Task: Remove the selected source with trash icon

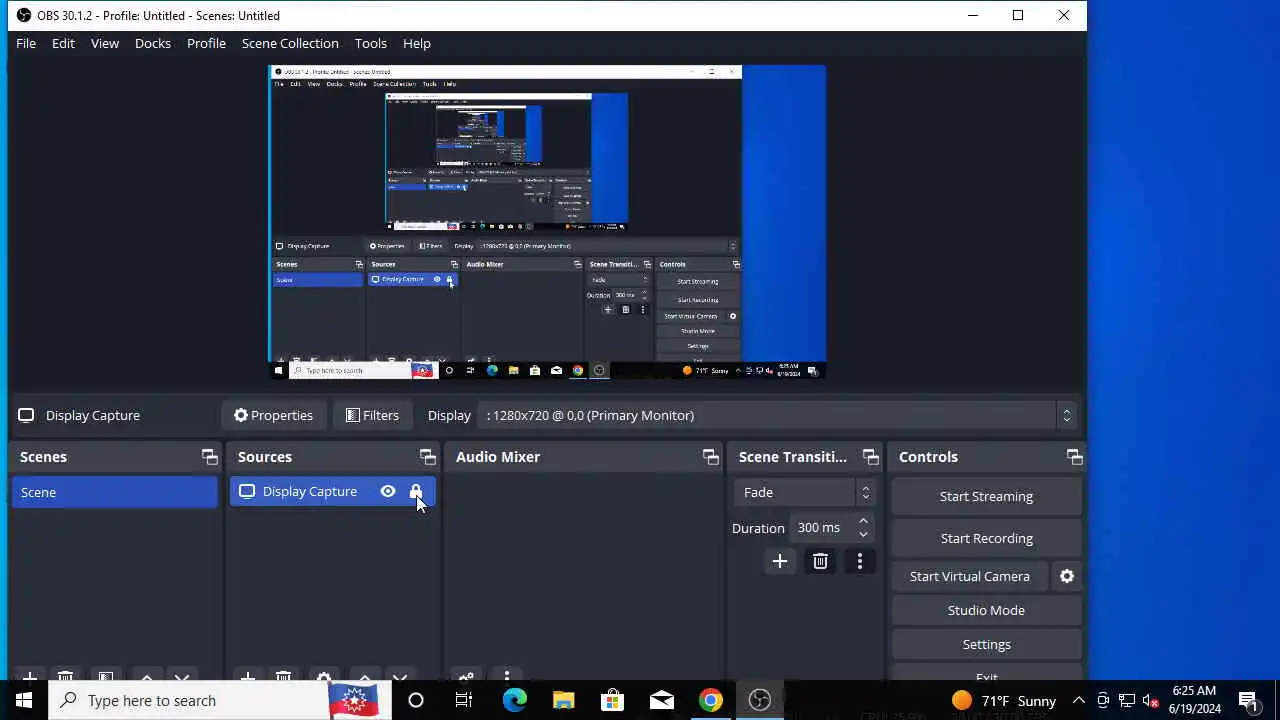Action: 283,676
